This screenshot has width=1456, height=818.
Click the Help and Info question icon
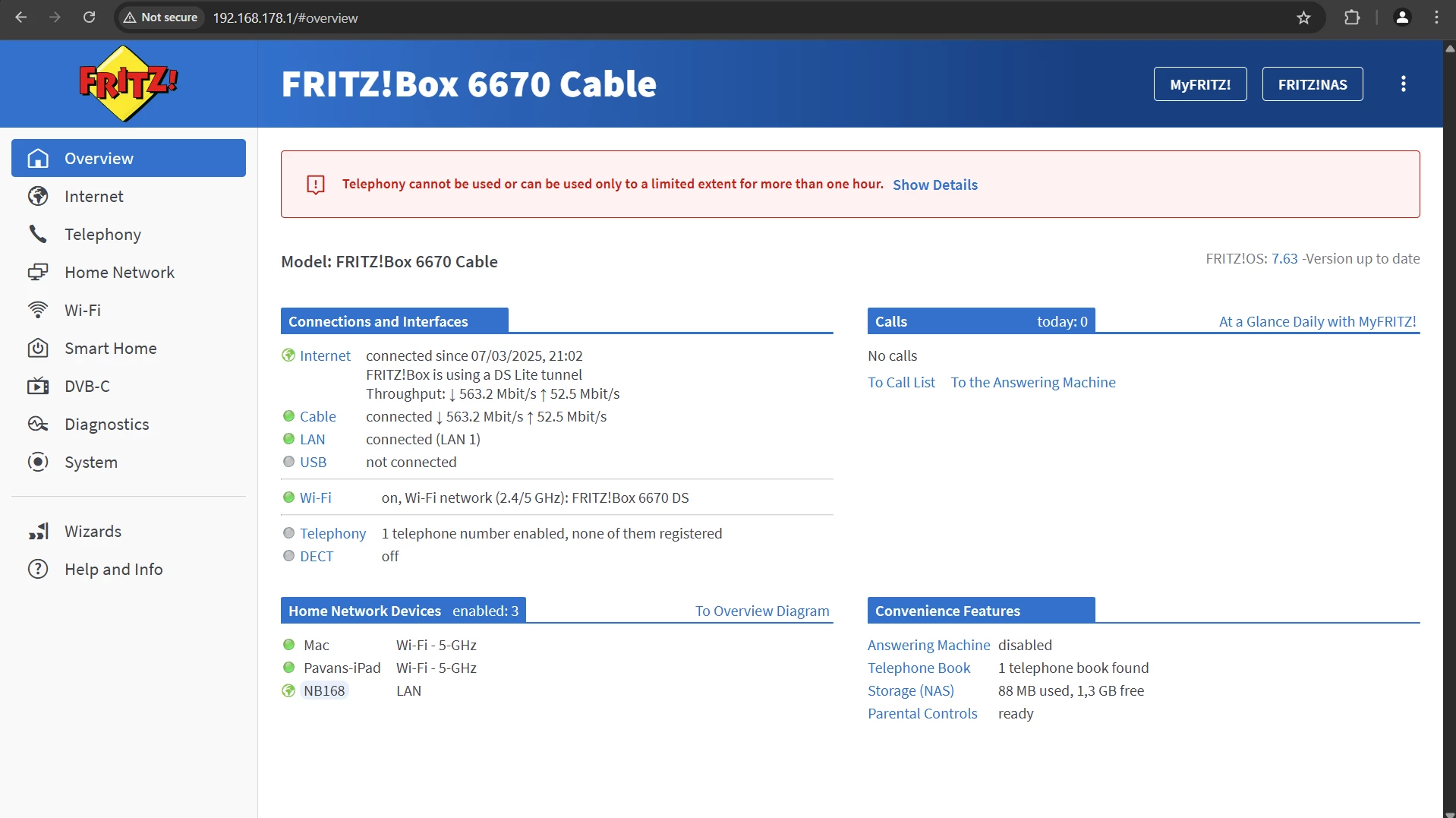pyautogui.click(x=38, y=569)
